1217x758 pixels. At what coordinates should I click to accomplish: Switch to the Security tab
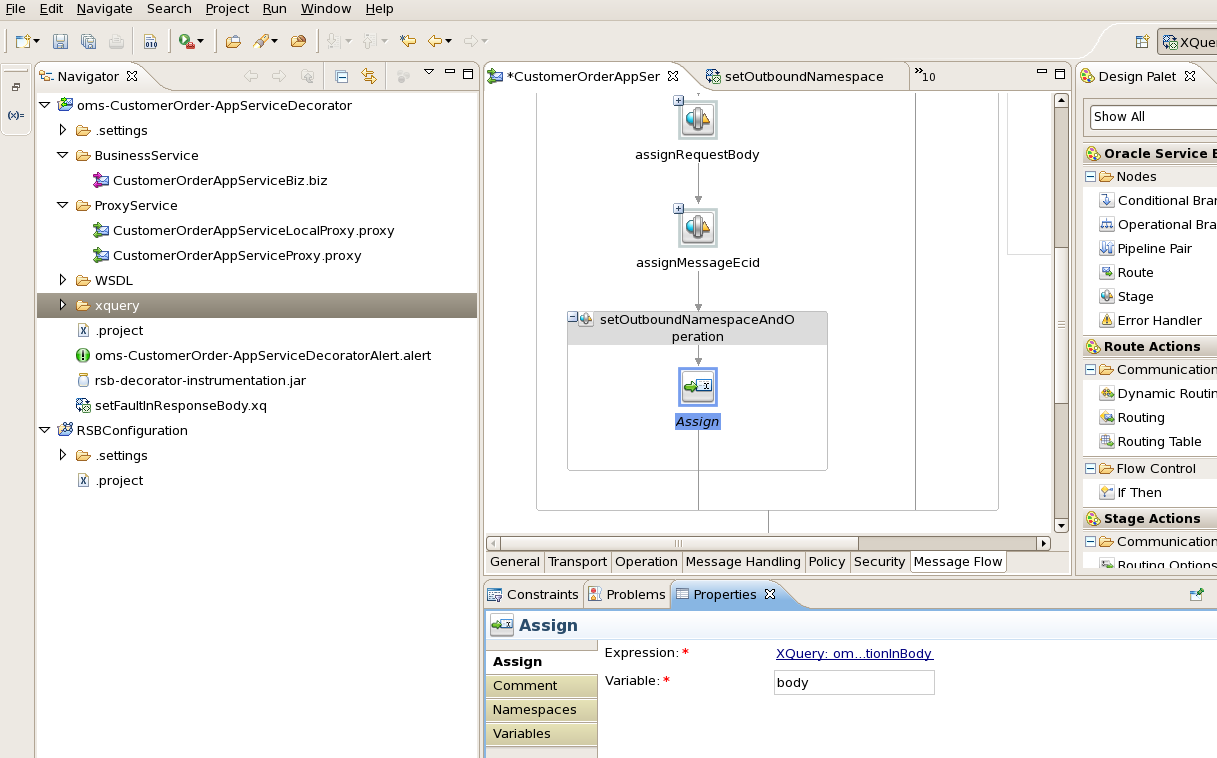[x=879, y=562]
